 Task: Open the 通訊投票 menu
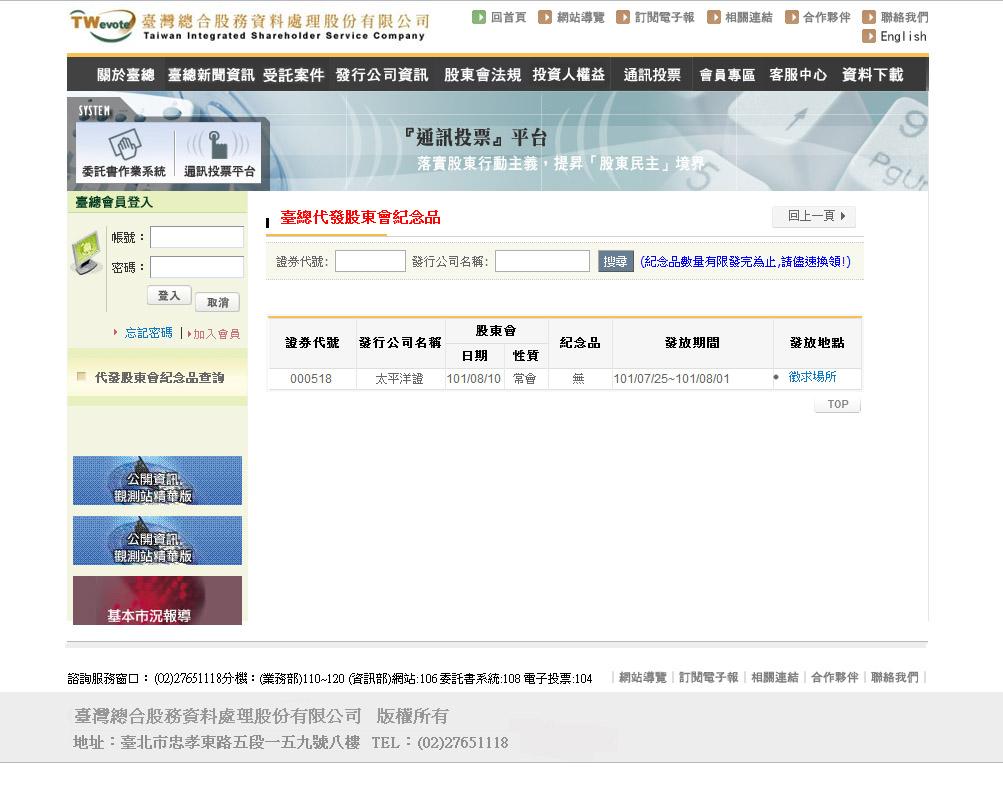coord(652,75)
